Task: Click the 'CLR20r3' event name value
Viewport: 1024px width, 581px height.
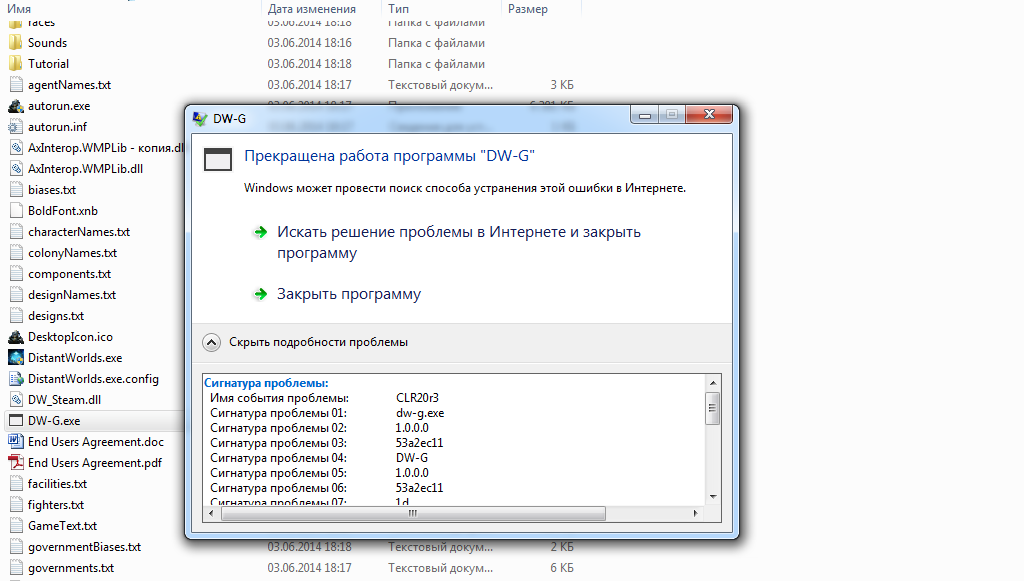Action: point(417,398)
